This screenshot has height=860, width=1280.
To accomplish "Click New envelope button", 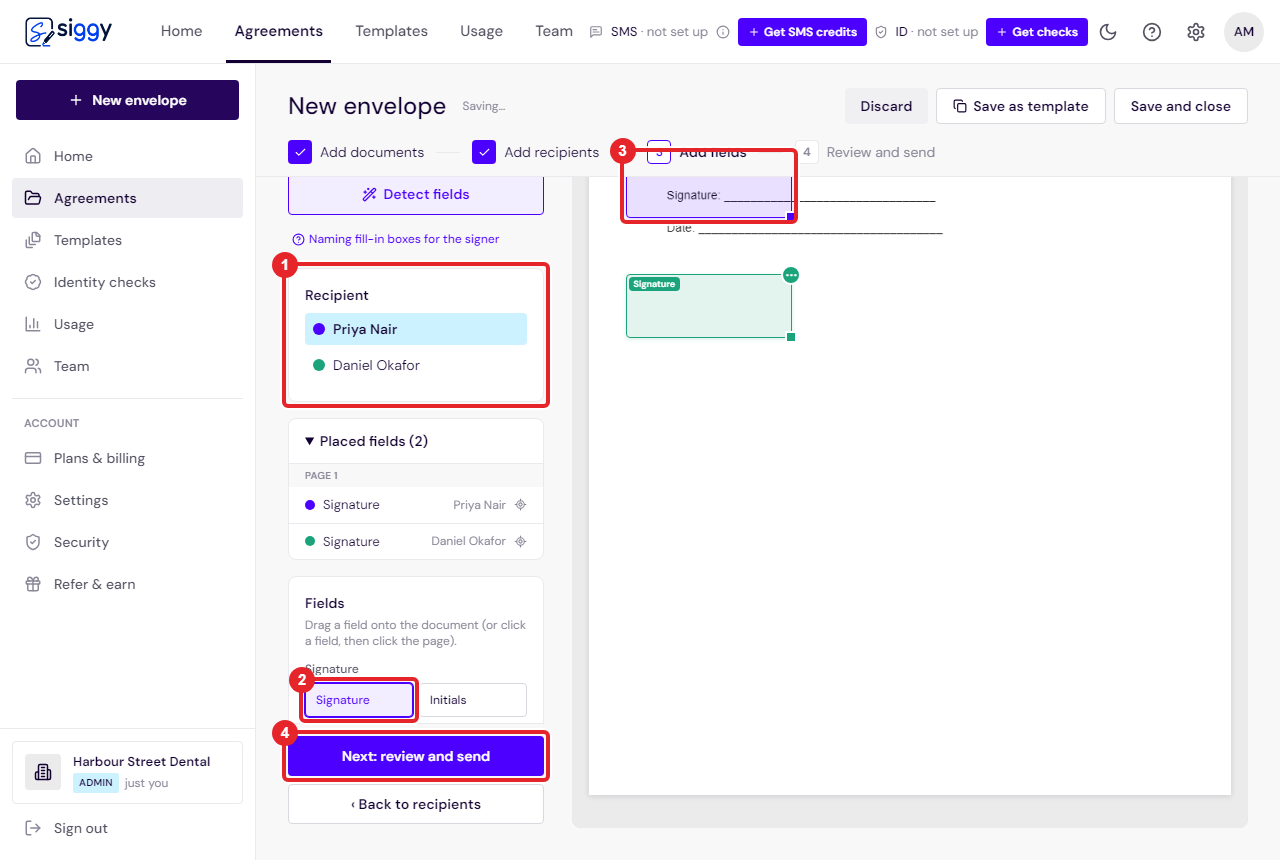I will (x=127, y=100).
